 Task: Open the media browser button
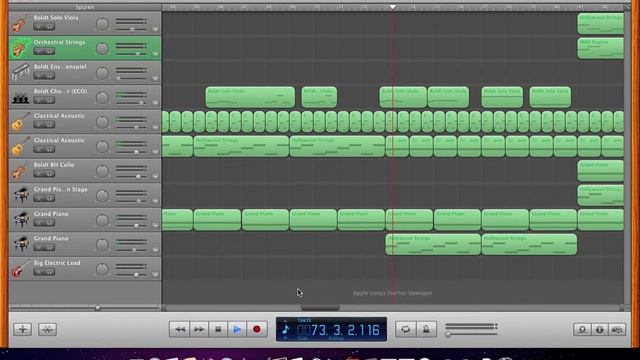[617, 329]
